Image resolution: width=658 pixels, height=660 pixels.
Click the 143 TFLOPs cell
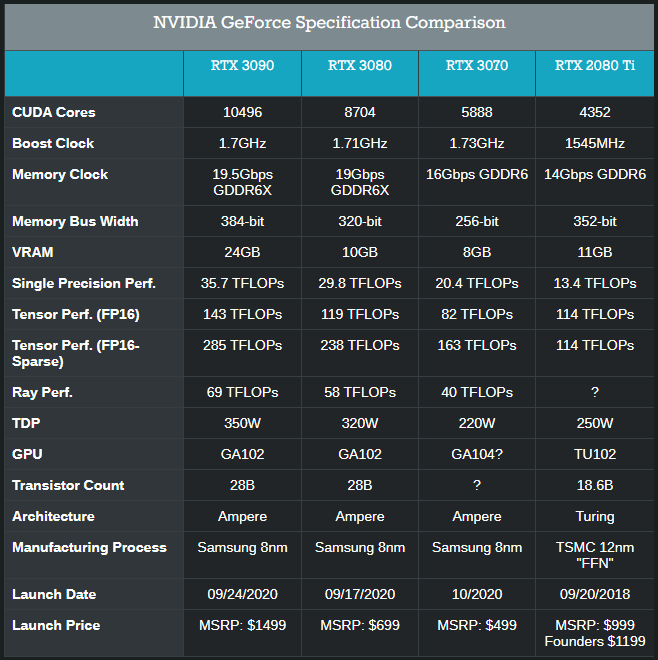pyautogui.click(x=242, y=315)
